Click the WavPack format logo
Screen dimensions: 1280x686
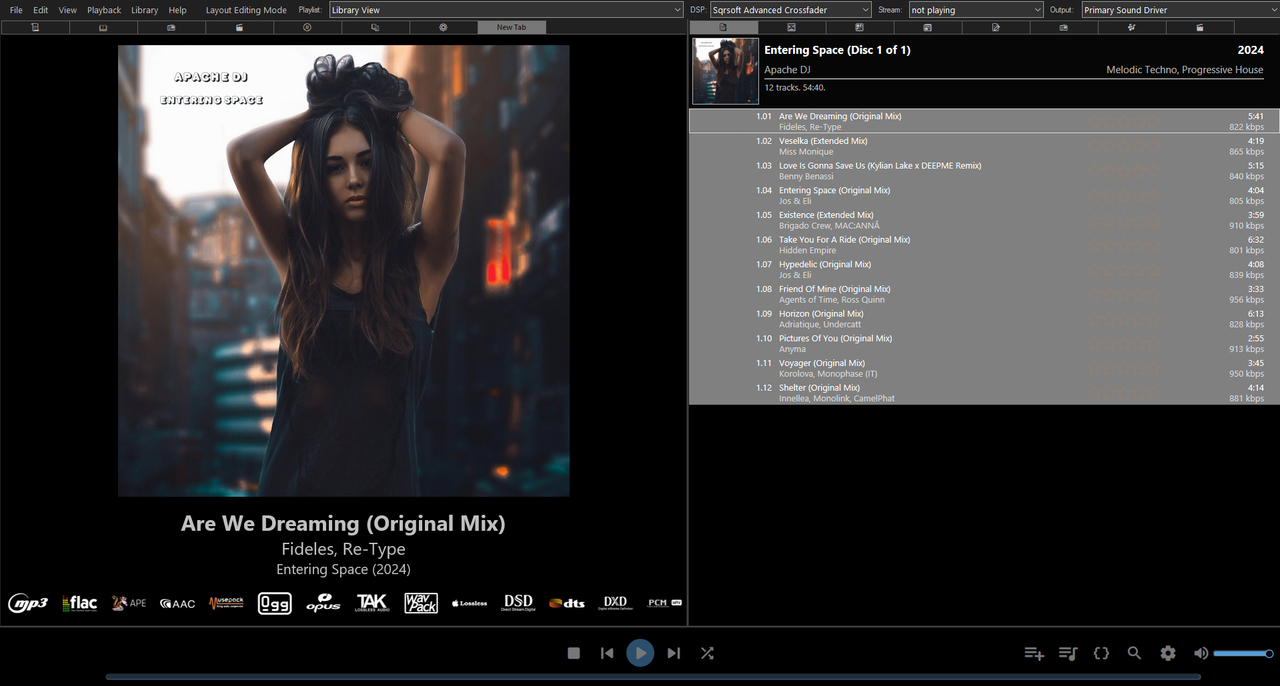[421, 603]
